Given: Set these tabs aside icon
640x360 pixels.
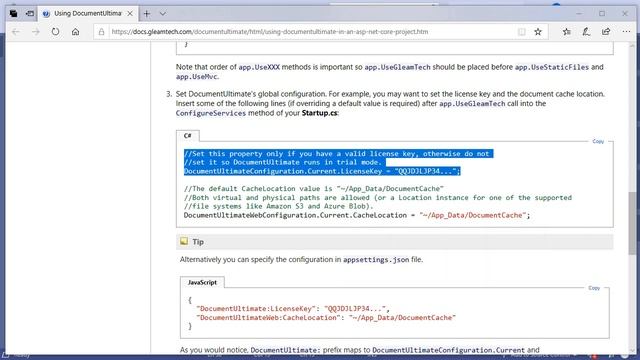Looking at the screenshot, I should pyautogui.click(x=29, y=13).
